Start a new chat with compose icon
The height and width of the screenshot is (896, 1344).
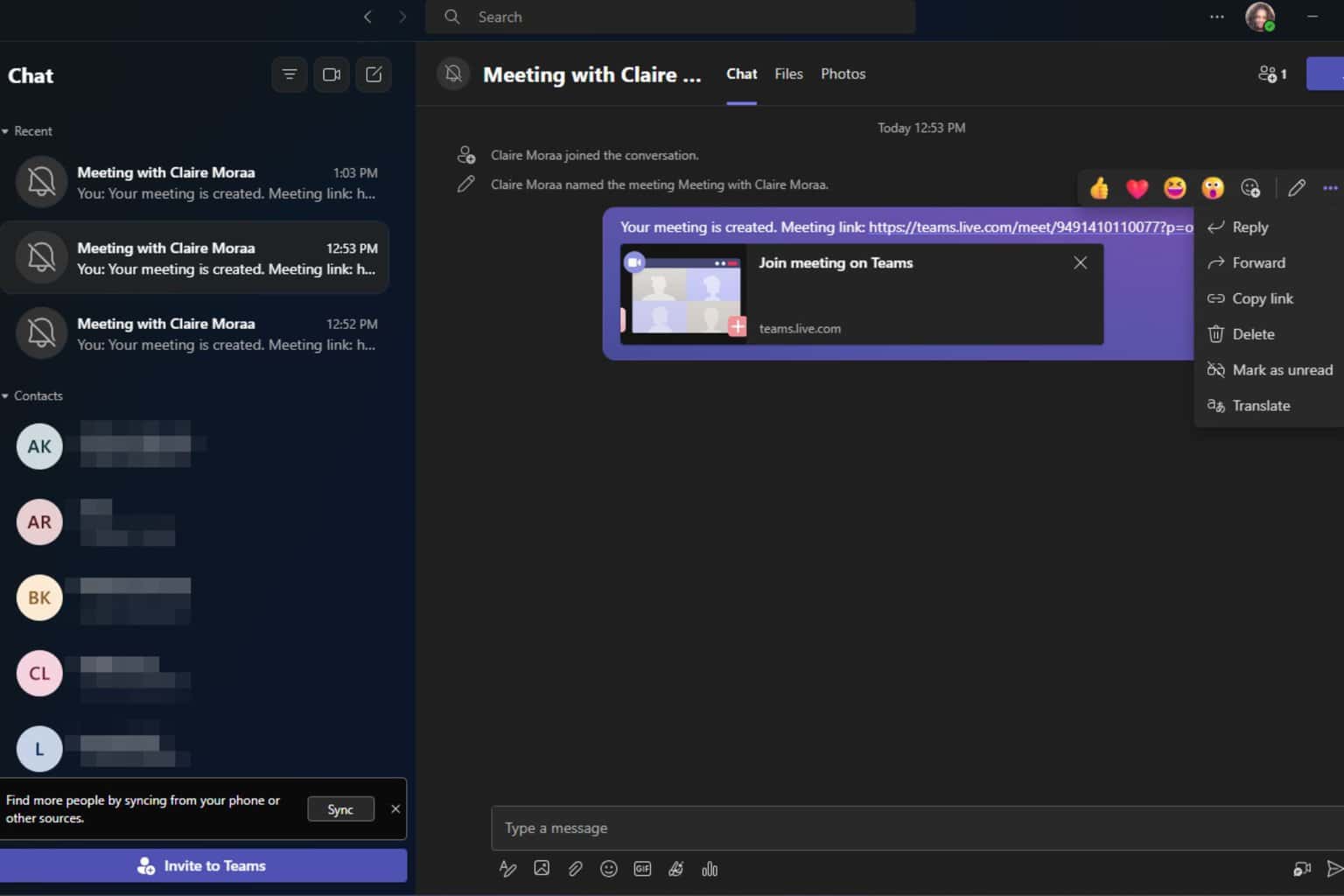pos(374,74)
